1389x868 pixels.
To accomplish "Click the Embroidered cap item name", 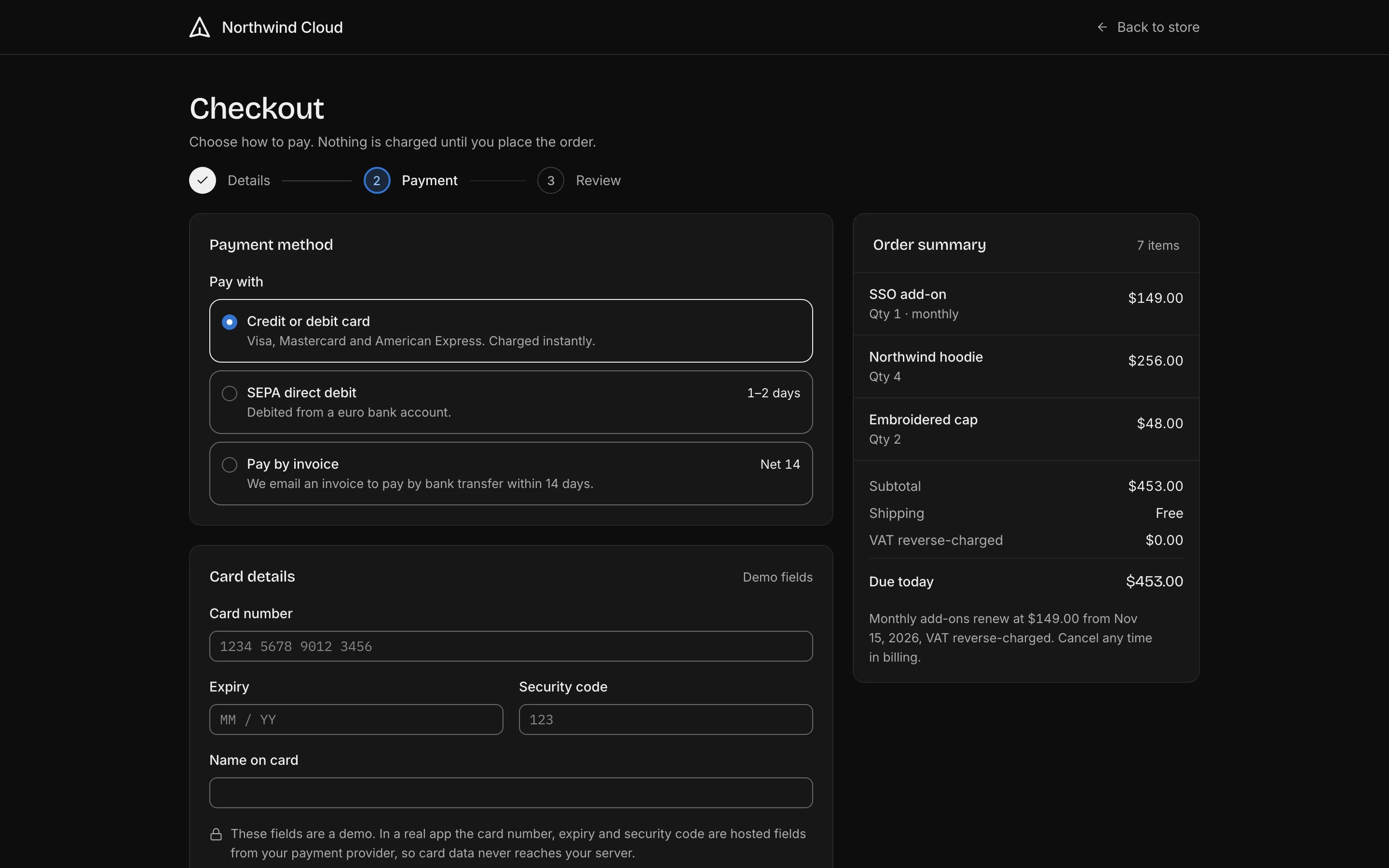I will point(923,419).
